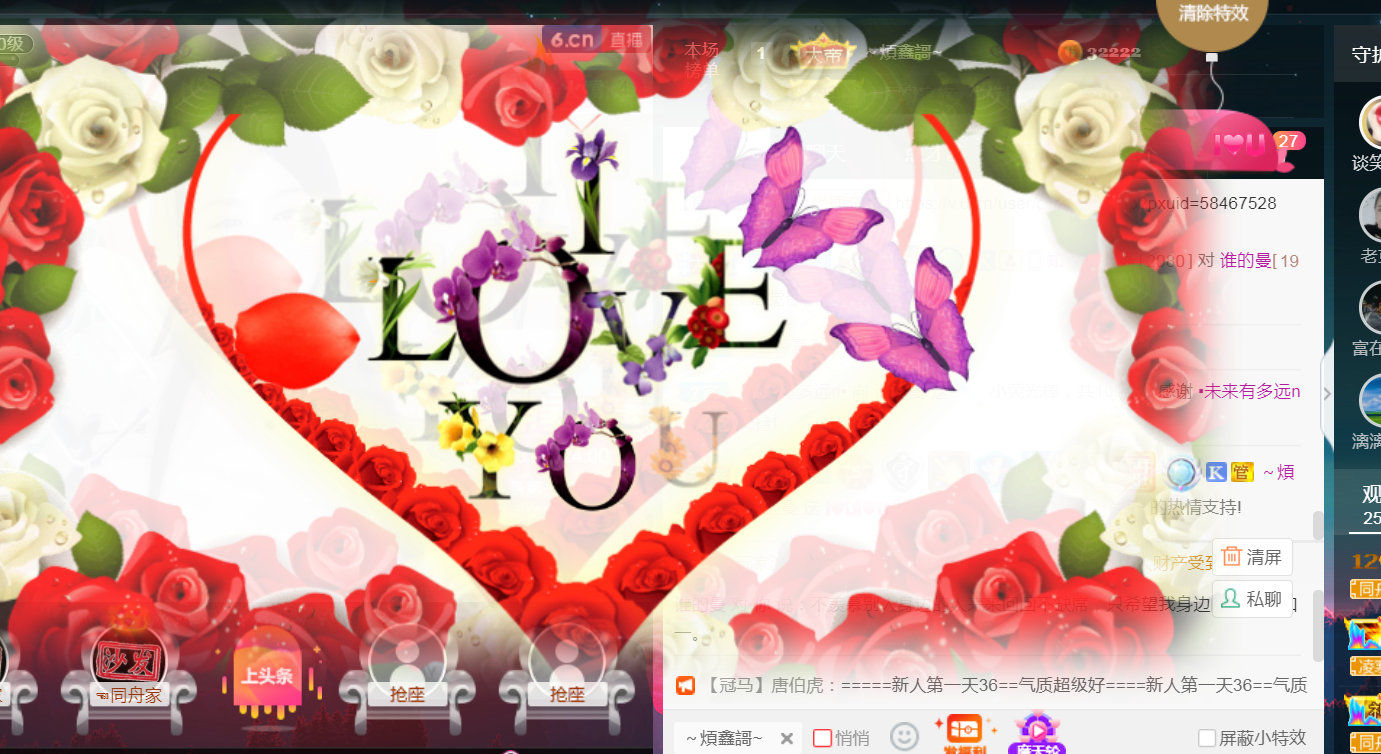Click the 谈笑 guardian avatar
Viewport: 1381px width, 754px height.
click(x=1372, y=123)
